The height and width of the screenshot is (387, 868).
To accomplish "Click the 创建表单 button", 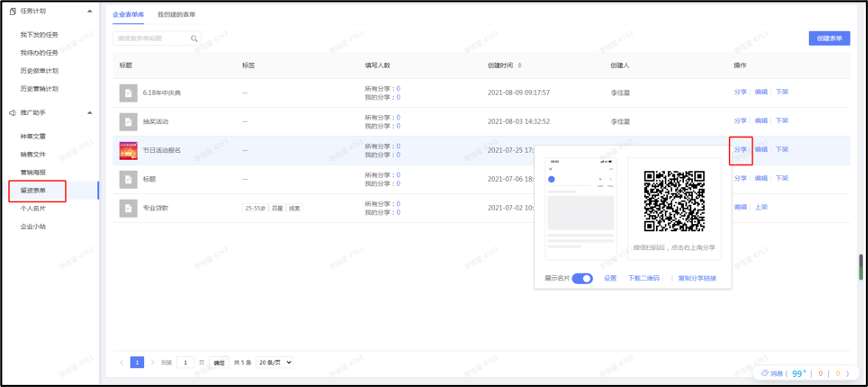I will coord(829,38).
